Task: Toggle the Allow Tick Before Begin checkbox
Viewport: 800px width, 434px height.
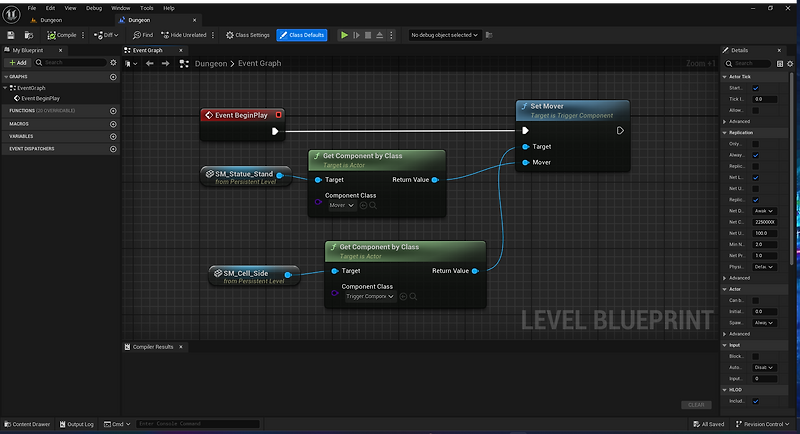Action: pyautogui.click(x=755, y=110)
